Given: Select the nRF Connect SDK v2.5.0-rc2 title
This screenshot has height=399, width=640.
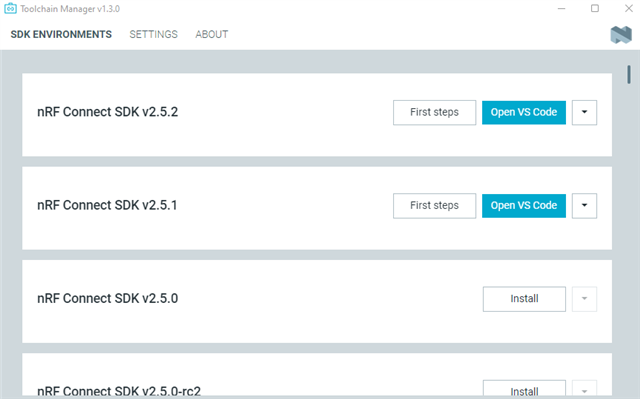Looking at the screenshot, I should pos(119,390).
